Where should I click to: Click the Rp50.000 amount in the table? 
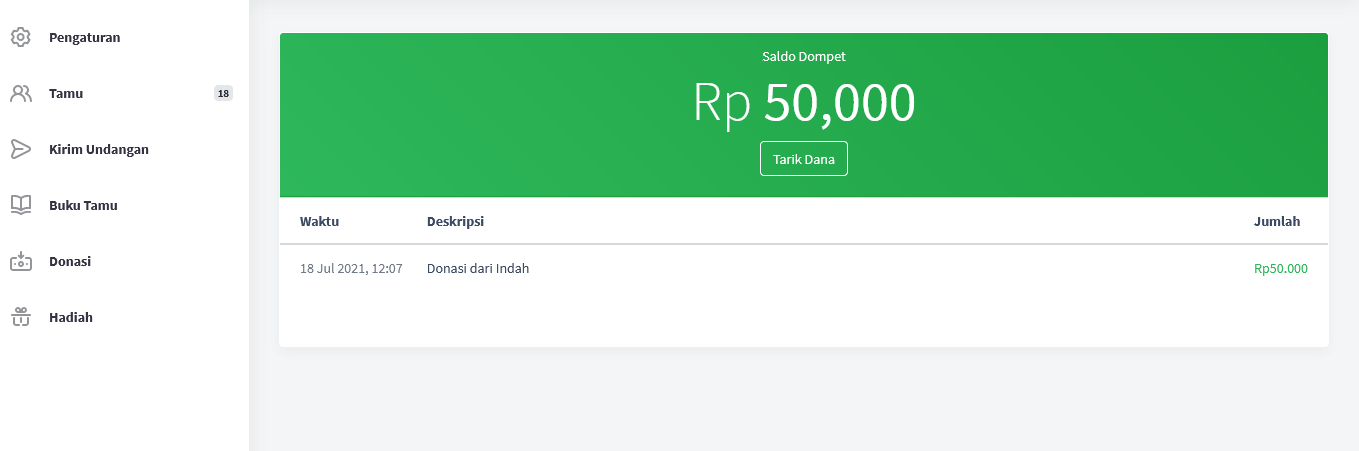tap(1280, 268)
